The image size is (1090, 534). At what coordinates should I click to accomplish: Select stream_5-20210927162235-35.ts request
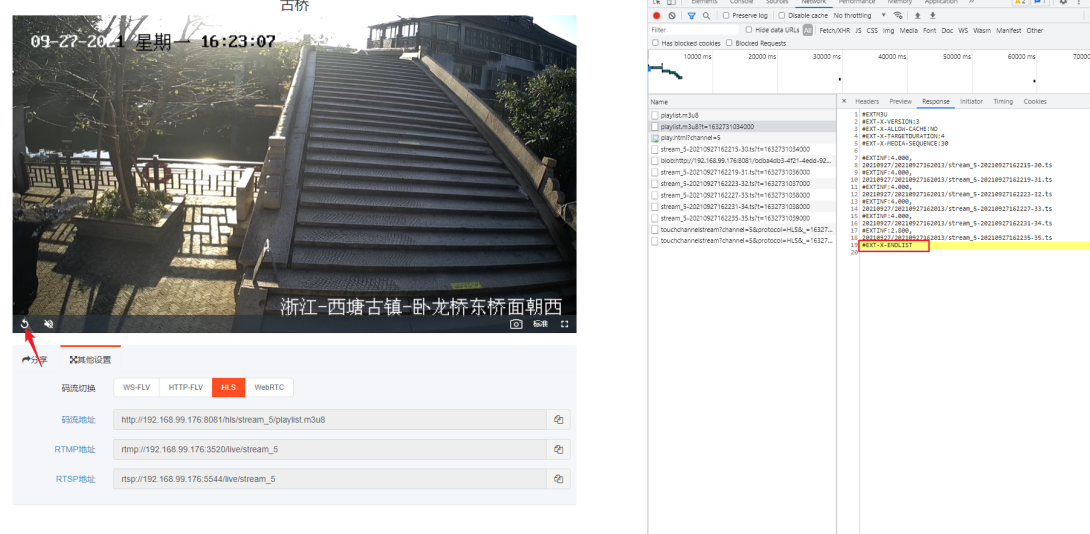click(742, 218)
